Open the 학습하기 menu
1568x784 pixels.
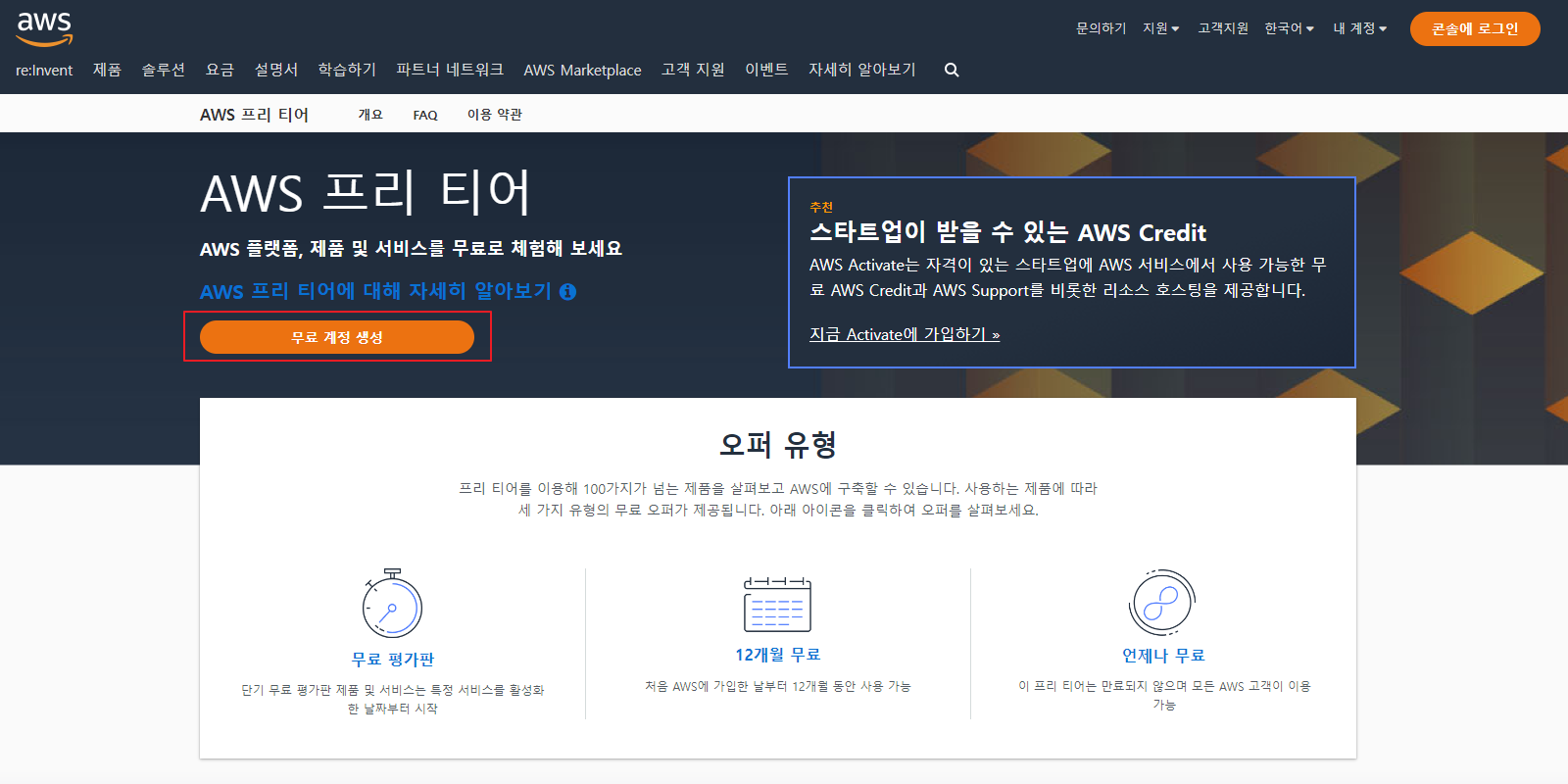[x=347, y=70]
